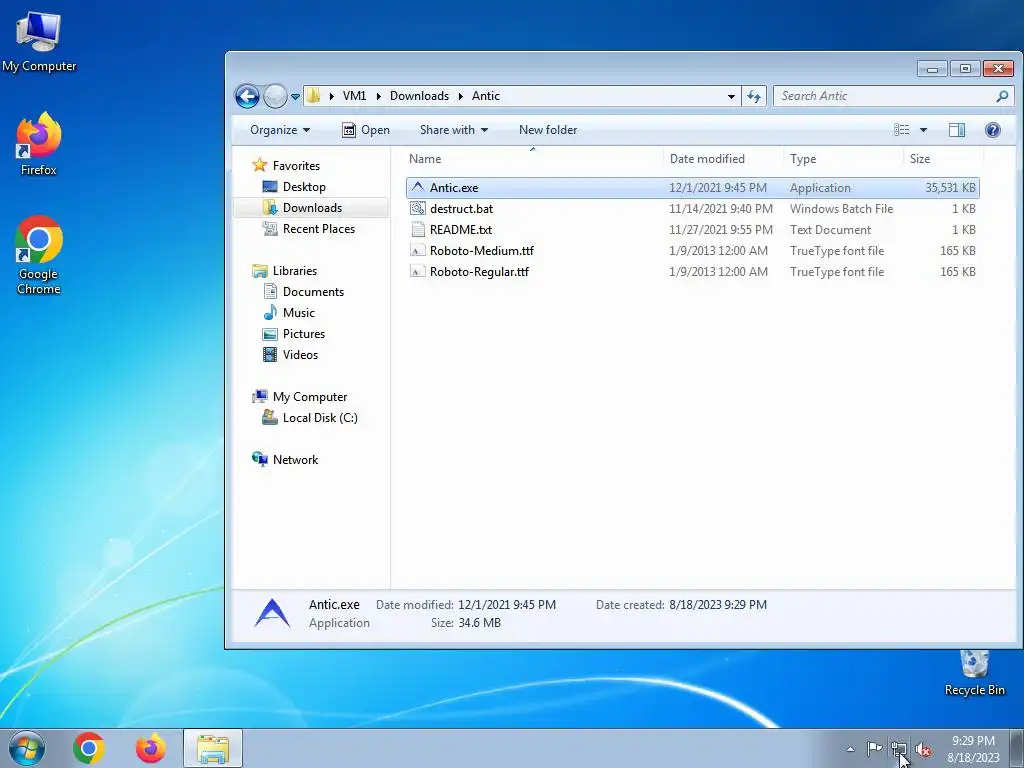Click the muted volume tray icon

click(x=923, y=749)
